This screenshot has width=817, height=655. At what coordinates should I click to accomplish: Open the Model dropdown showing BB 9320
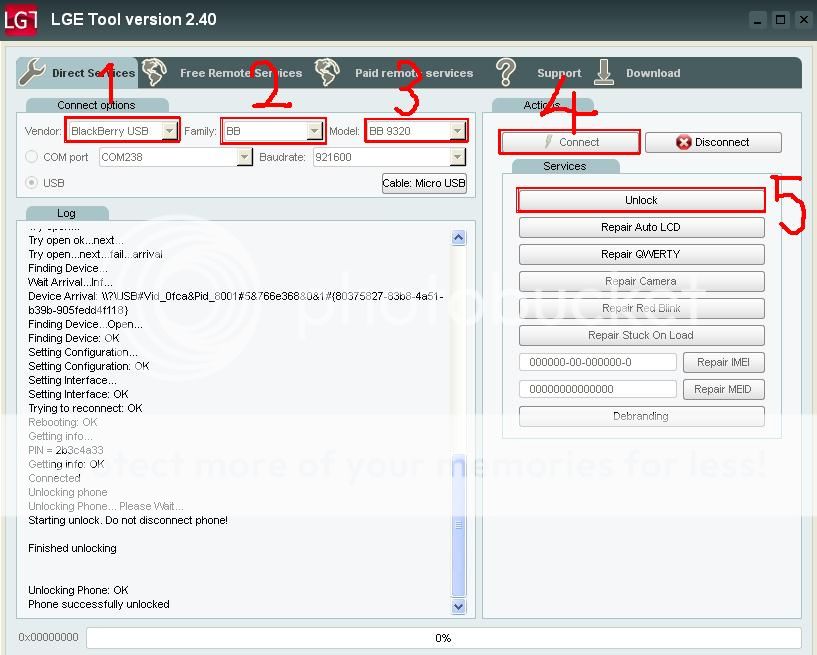(457, 131)
